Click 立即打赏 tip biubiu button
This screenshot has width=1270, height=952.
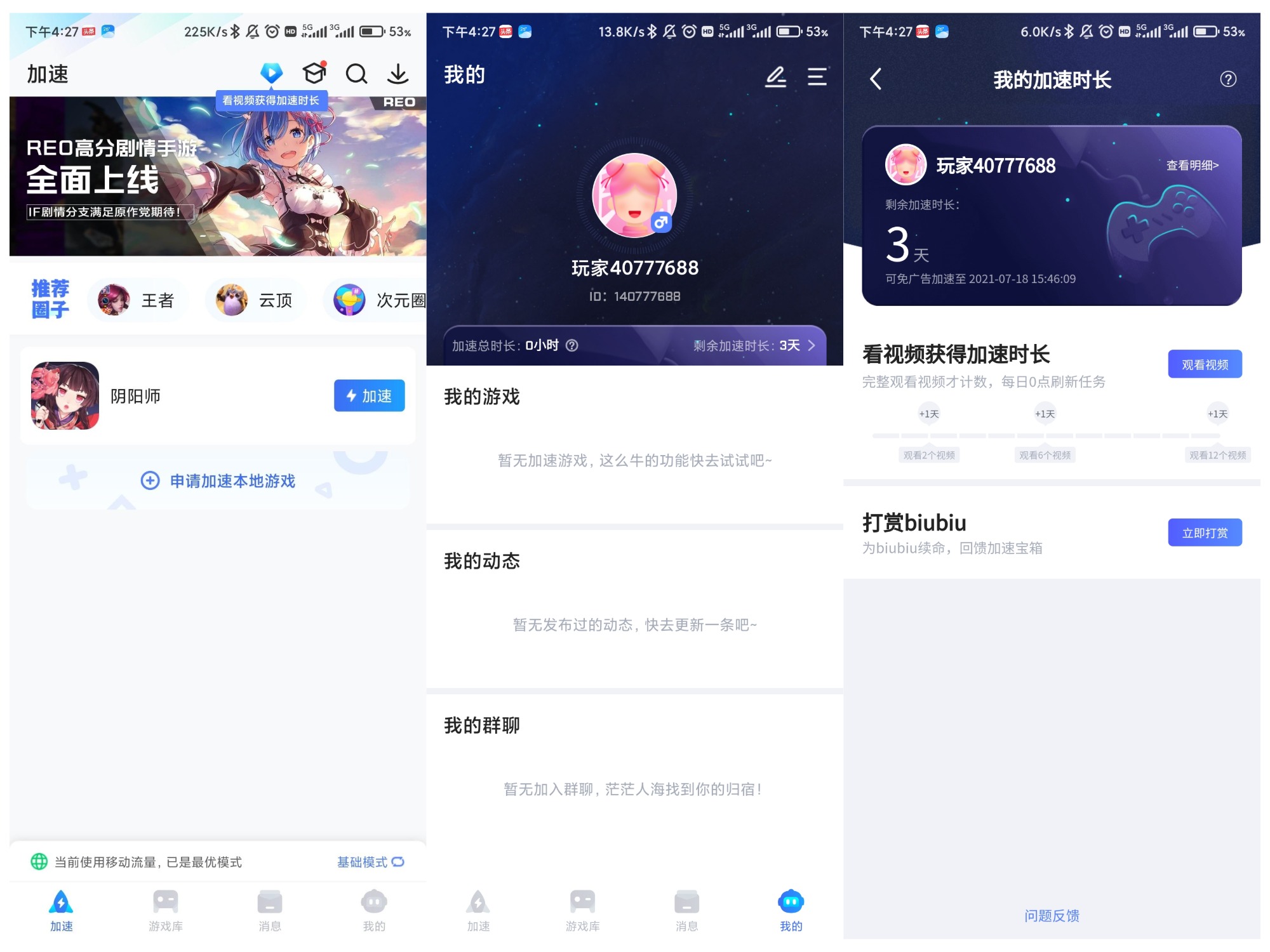pos(1205,532)
